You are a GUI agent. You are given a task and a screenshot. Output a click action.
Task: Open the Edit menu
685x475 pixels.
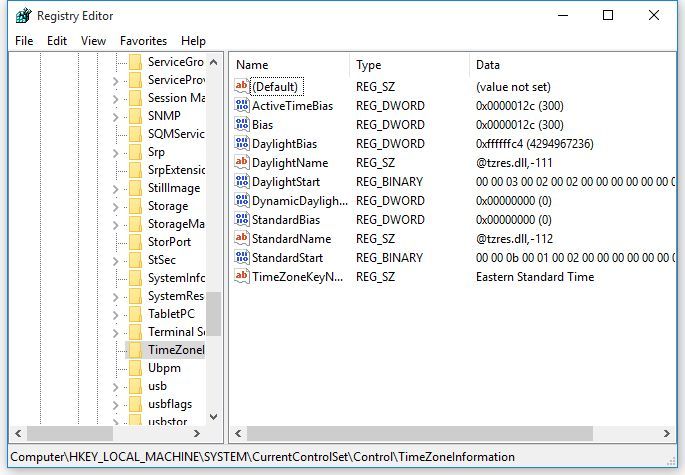coord(57,41)
